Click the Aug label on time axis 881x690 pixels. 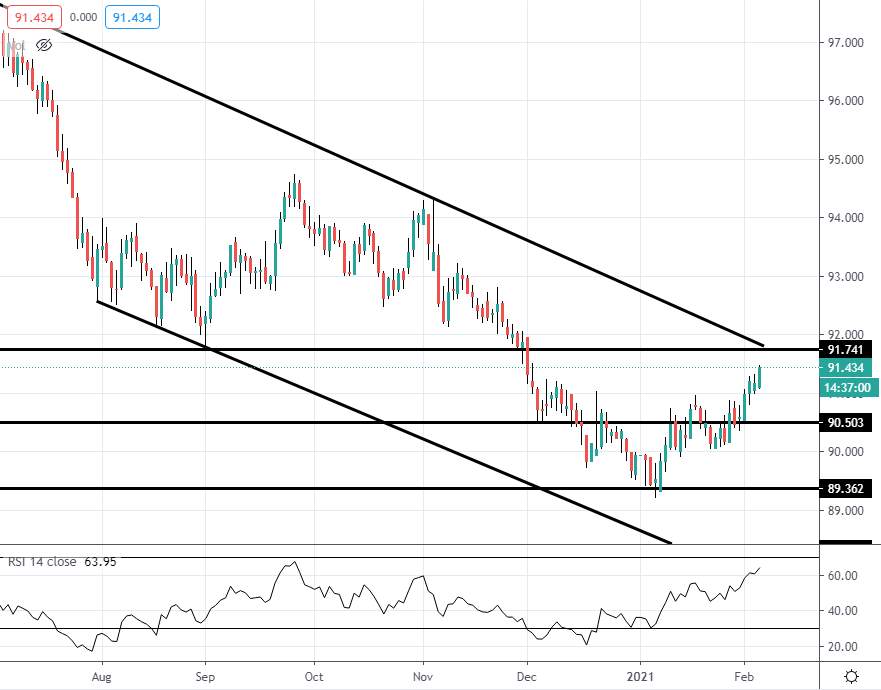[x=101, y=677]
